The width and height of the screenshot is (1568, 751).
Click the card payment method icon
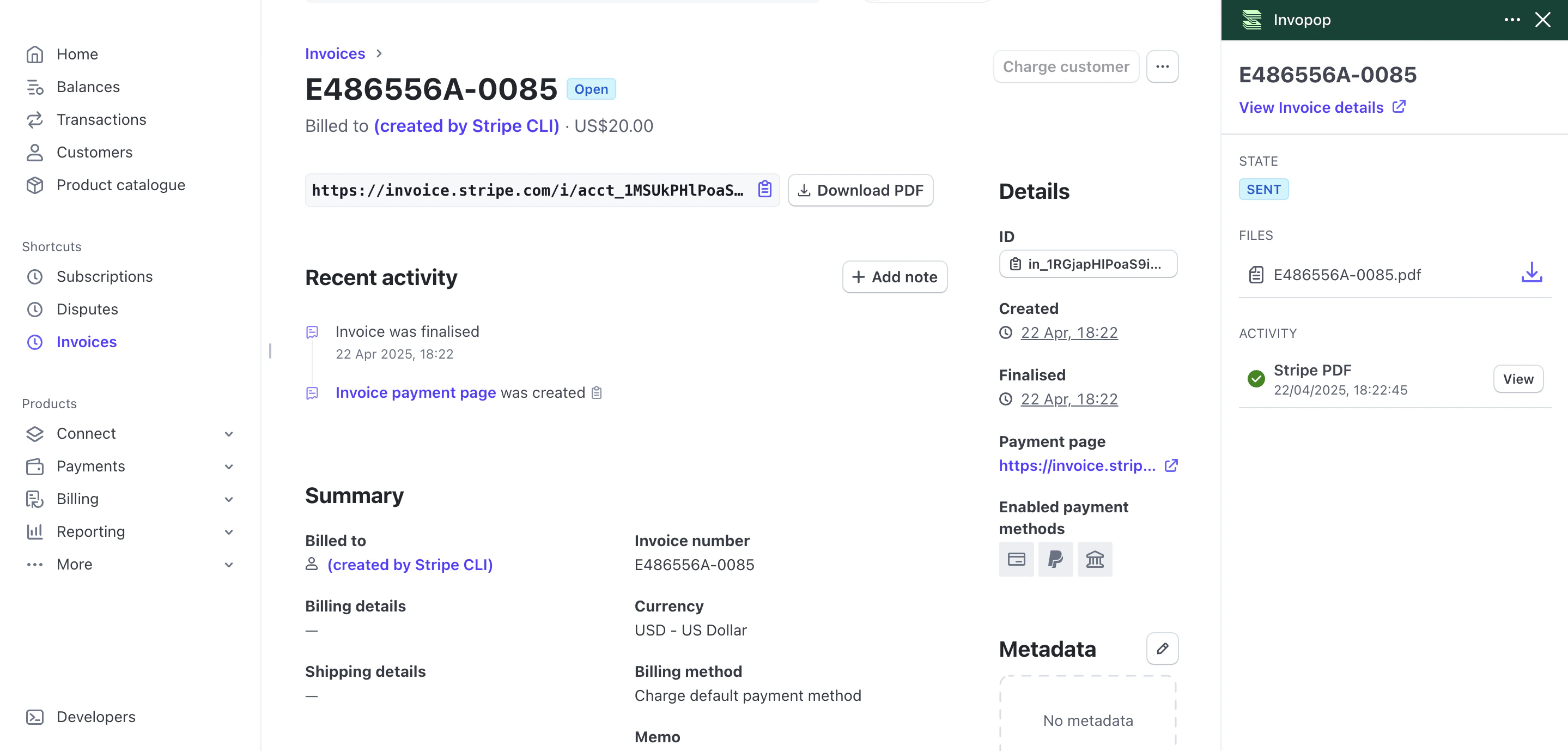(x=1016, y=559)
